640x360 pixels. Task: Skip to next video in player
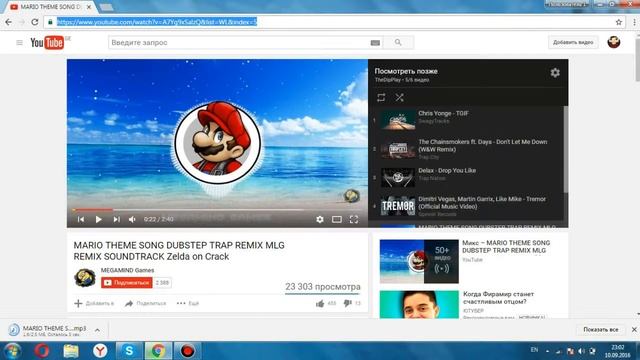[x=116, y=219]
